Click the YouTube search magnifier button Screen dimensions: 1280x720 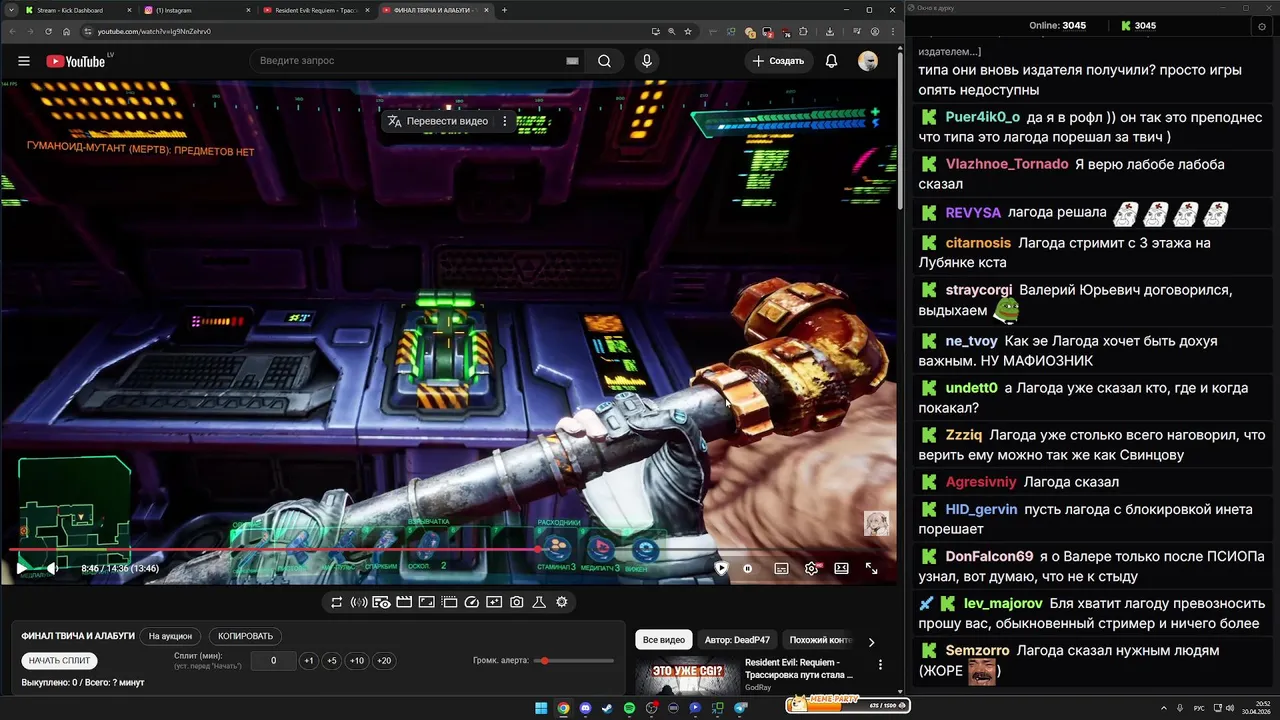[604, 61]
